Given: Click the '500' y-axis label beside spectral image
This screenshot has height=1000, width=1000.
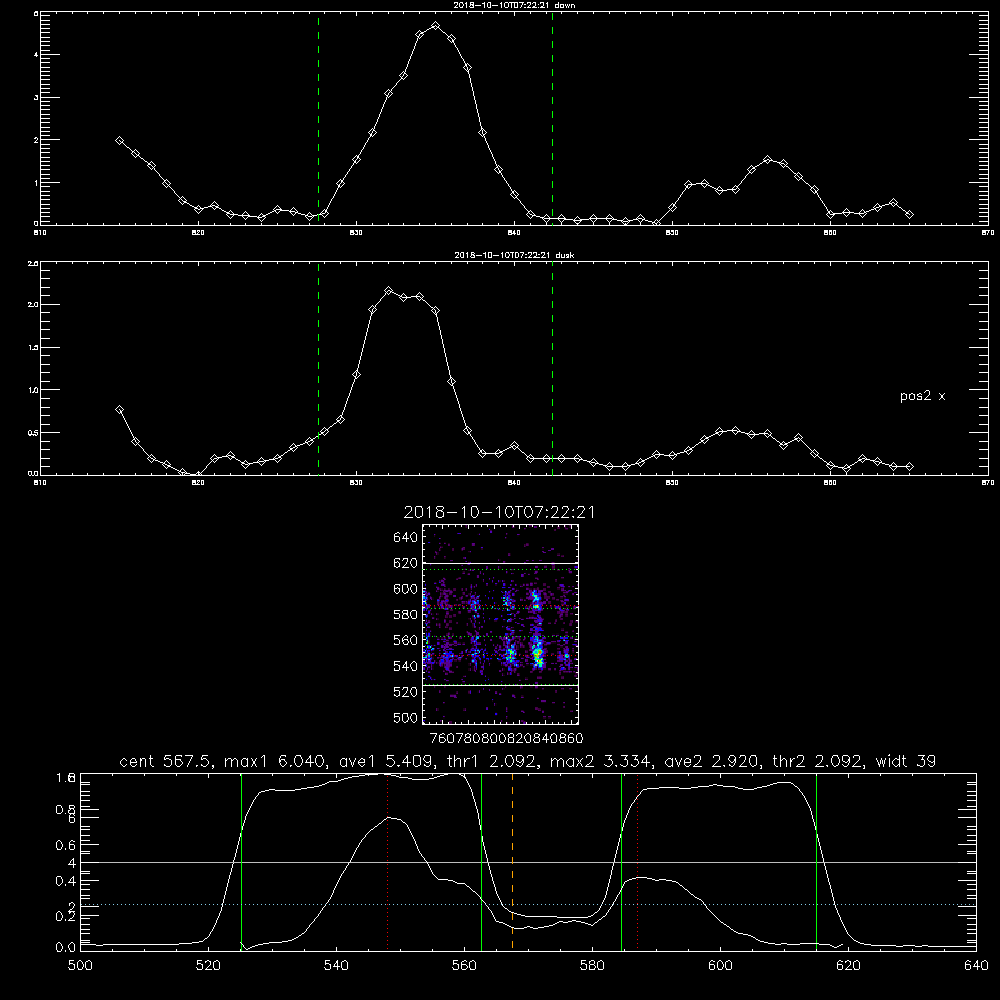Looking at the screenshot, I should coord(405,717).
